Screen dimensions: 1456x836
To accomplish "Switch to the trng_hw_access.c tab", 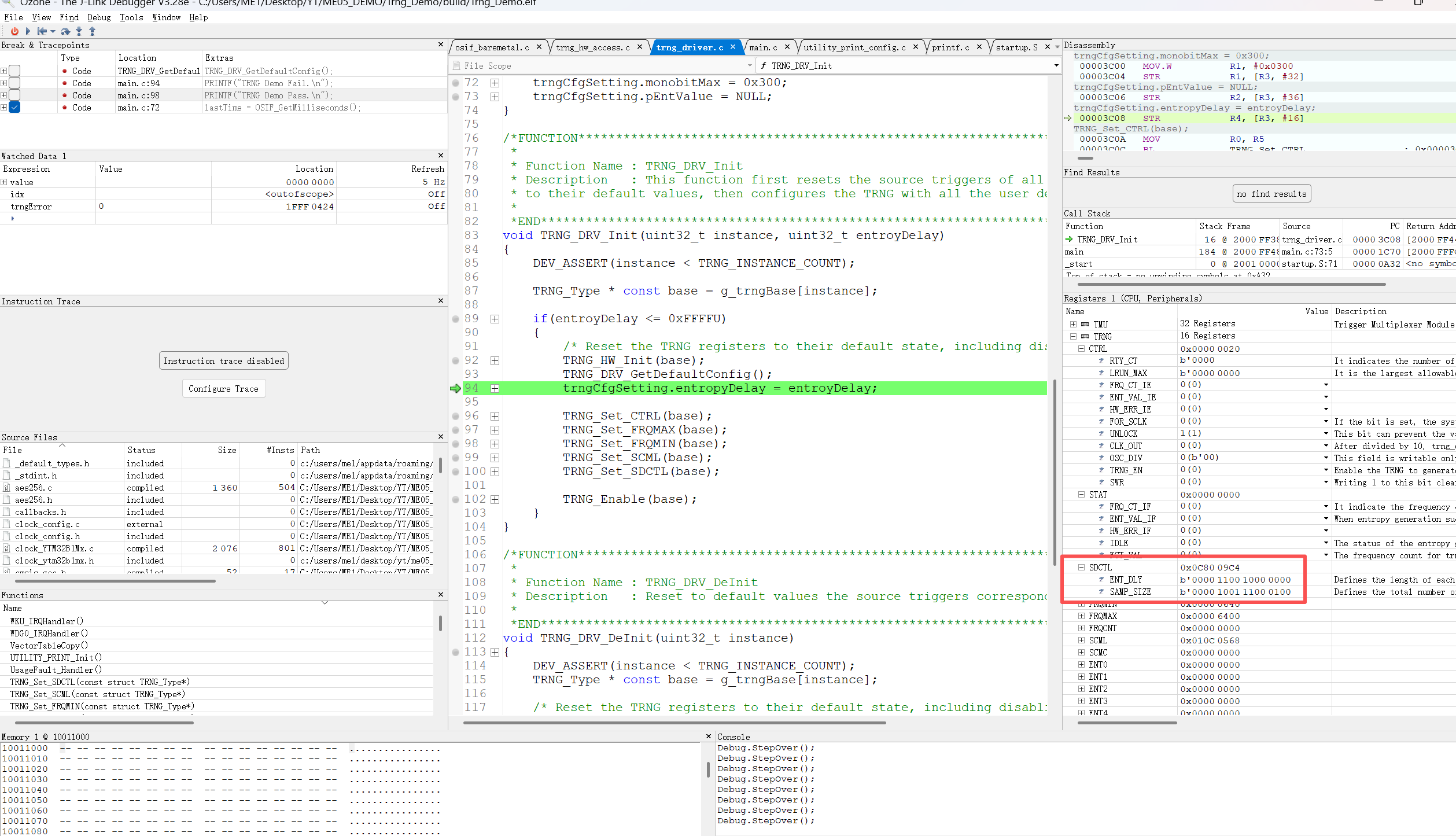I will [593, 47].
